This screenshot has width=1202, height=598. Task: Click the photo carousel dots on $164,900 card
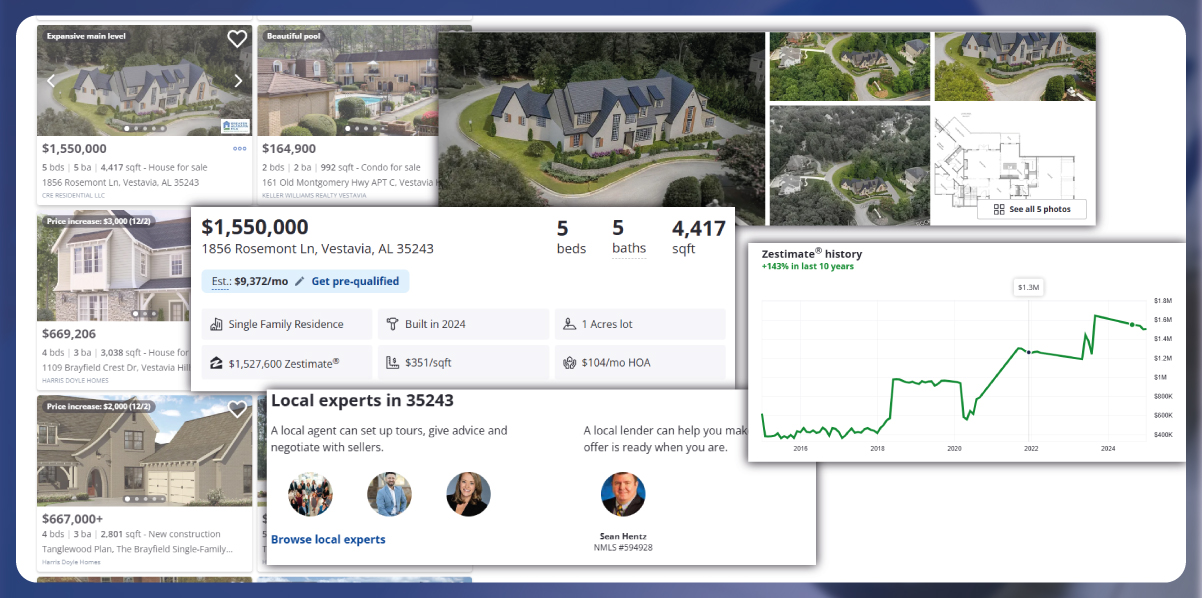[363, 129]
